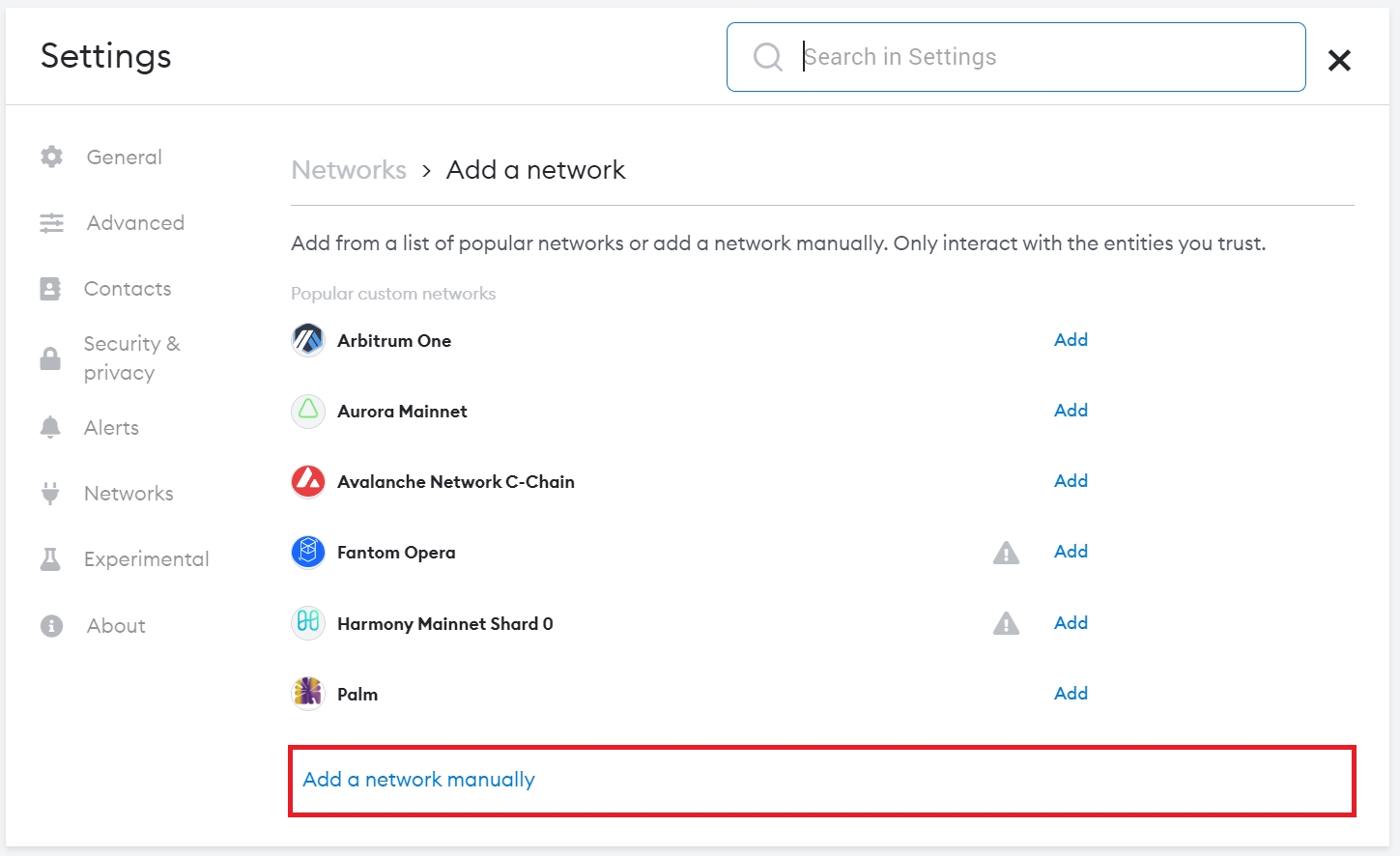Open General settings tab
1400x856 pixels.
124,157
